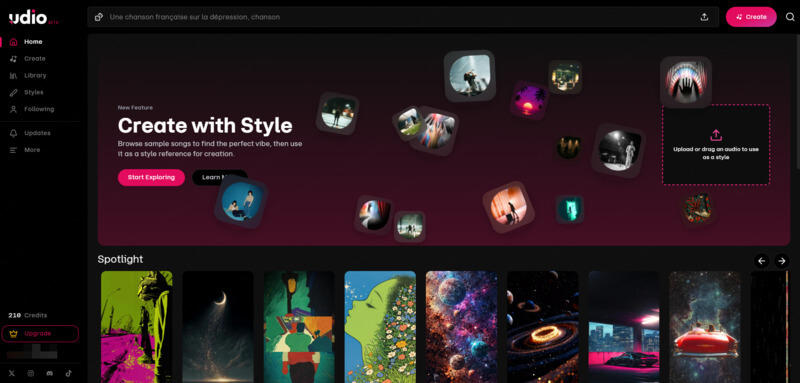Click the 210 Credits label
The image size is (800, 383).
(28, 315)
